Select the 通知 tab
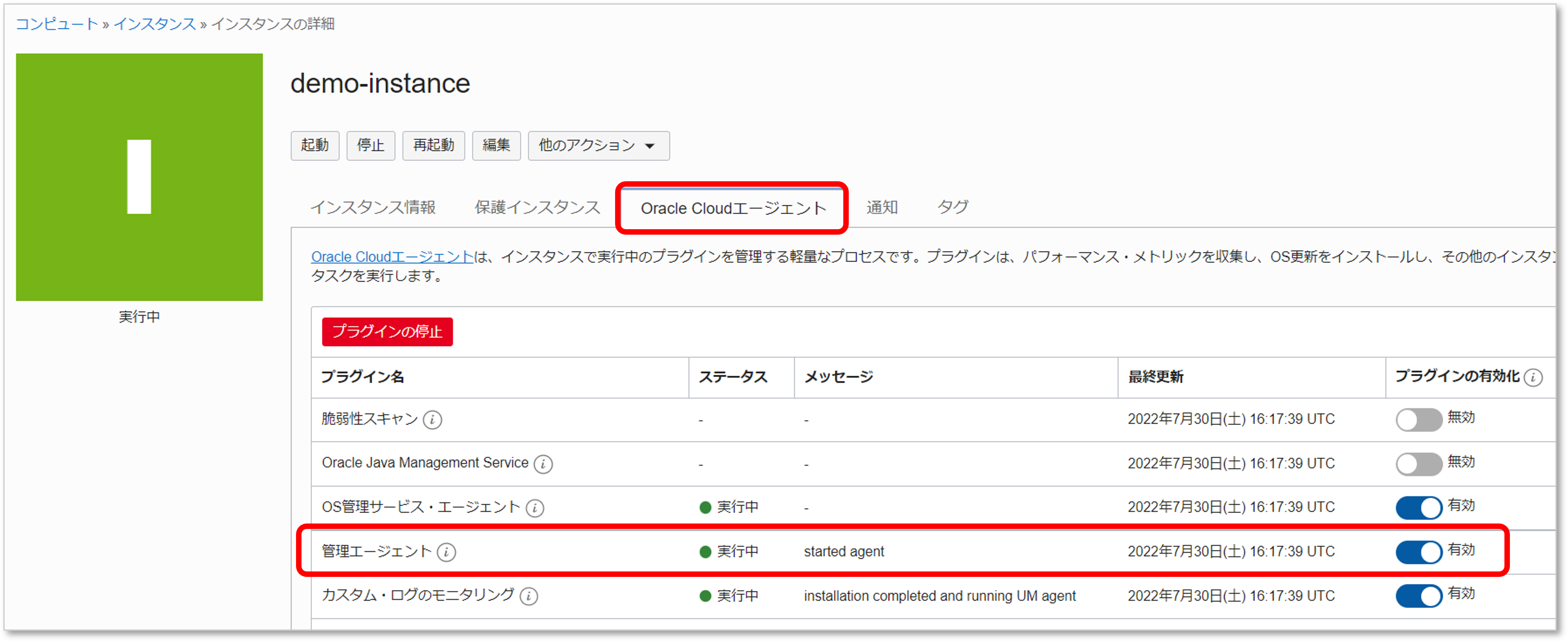 tap(882, 207)
